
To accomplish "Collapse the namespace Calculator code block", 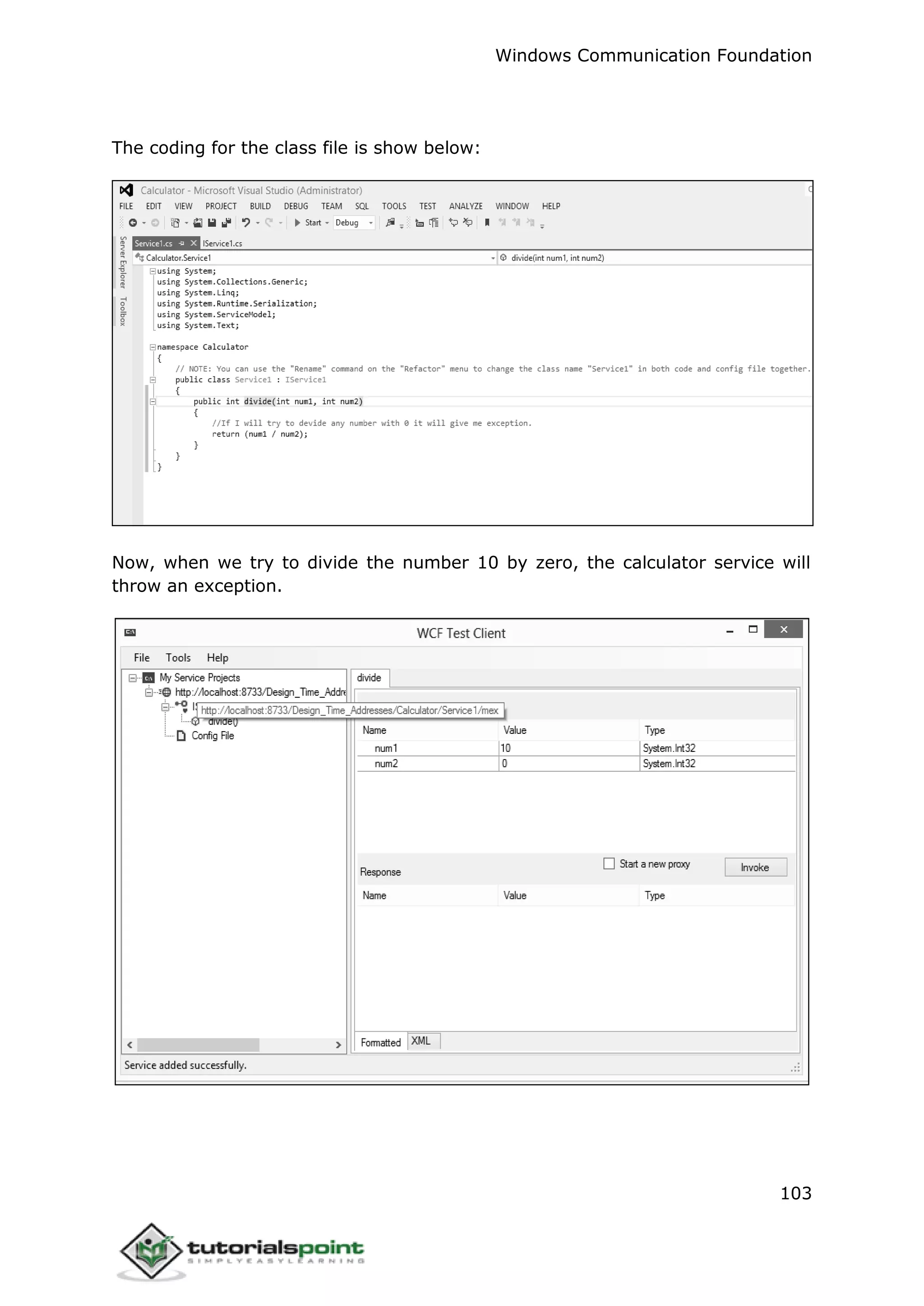I will (152, 347).
